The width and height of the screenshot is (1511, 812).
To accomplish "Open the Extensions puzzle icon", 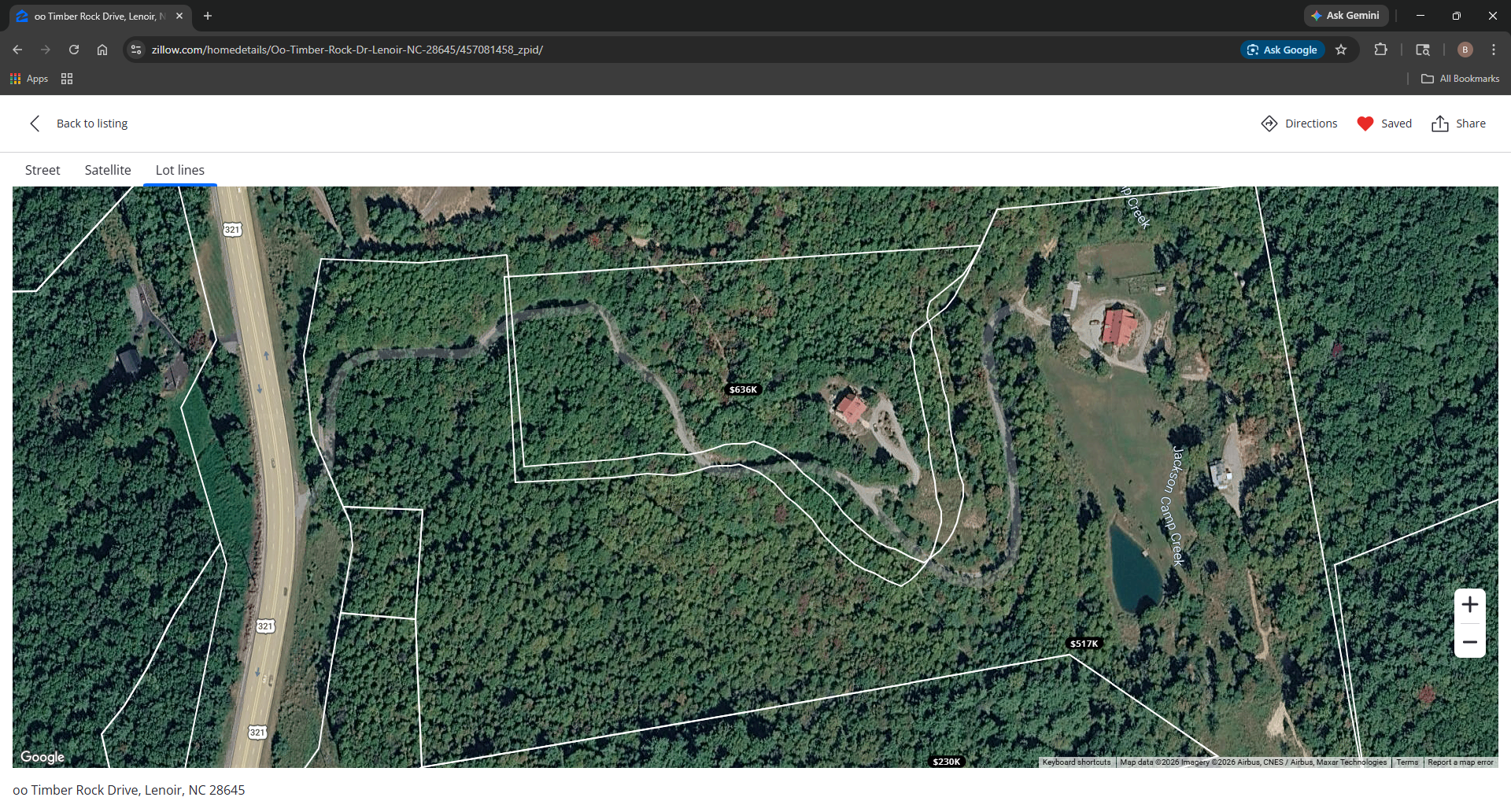I will point(1380,50).
